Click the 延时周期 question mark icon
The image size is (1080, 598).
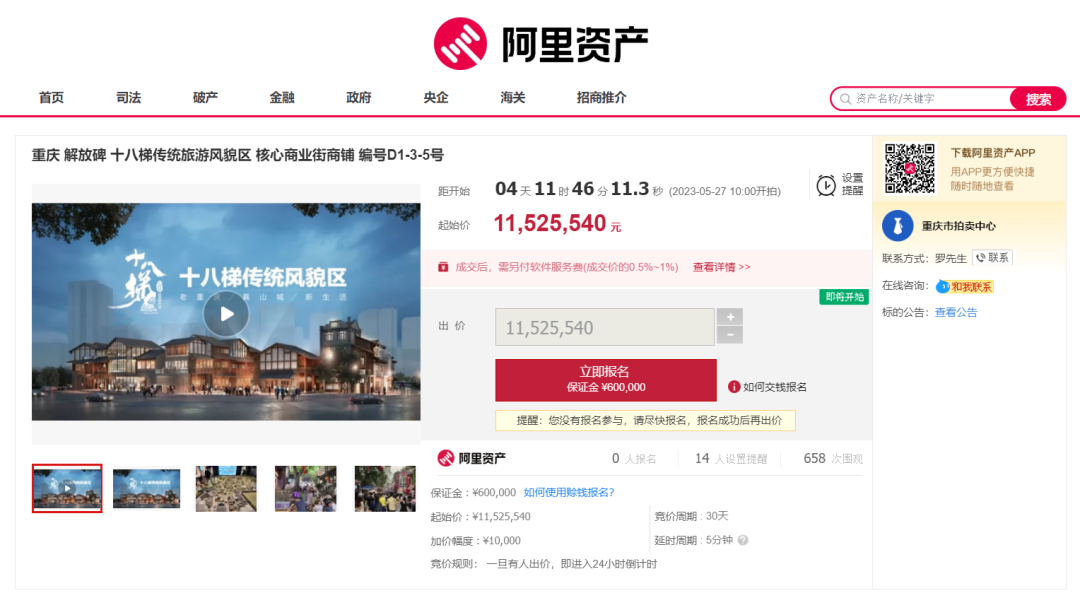pos(742,540)
